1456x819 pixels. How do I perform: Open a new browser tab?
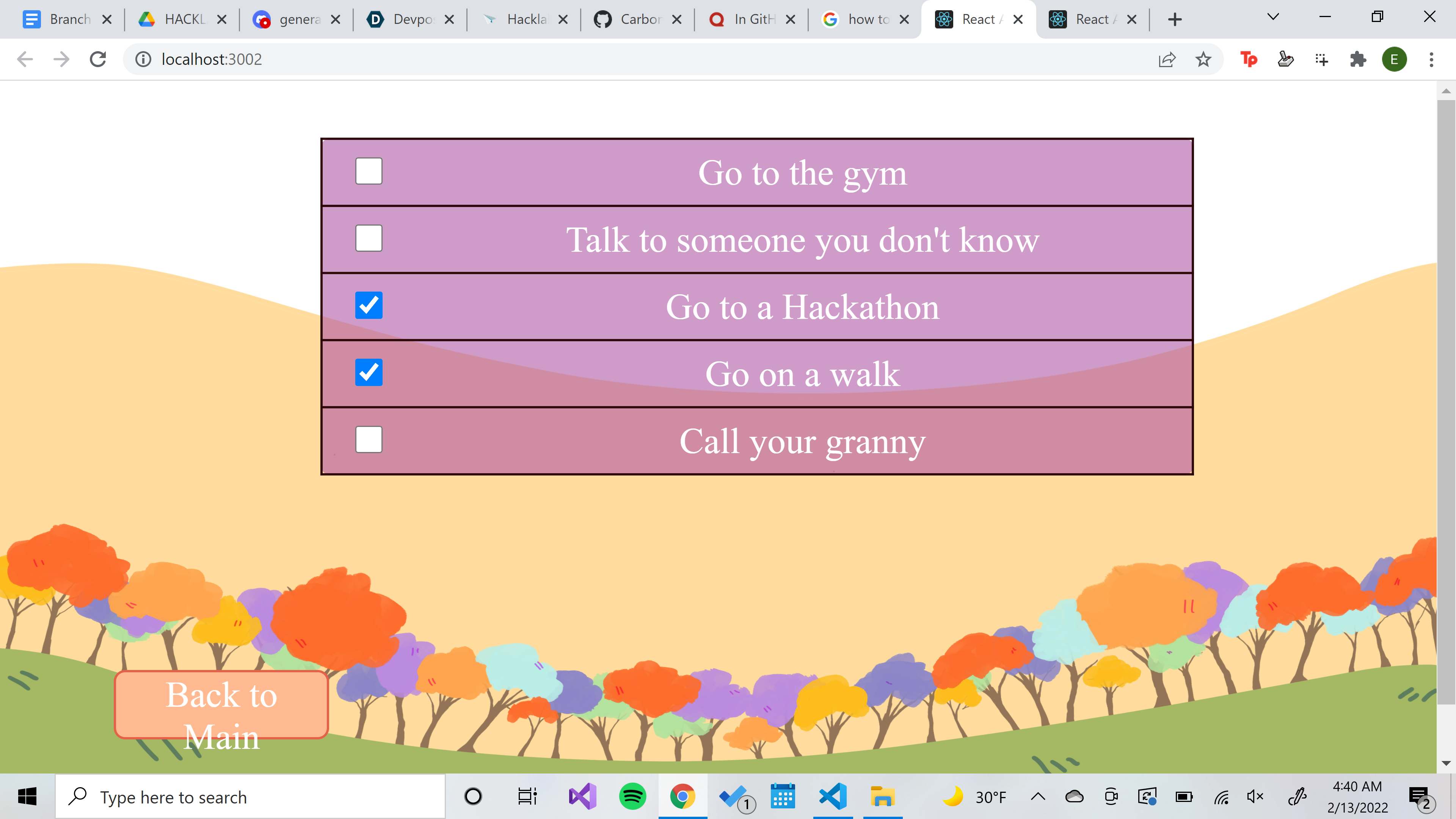tap(1175, 19)
